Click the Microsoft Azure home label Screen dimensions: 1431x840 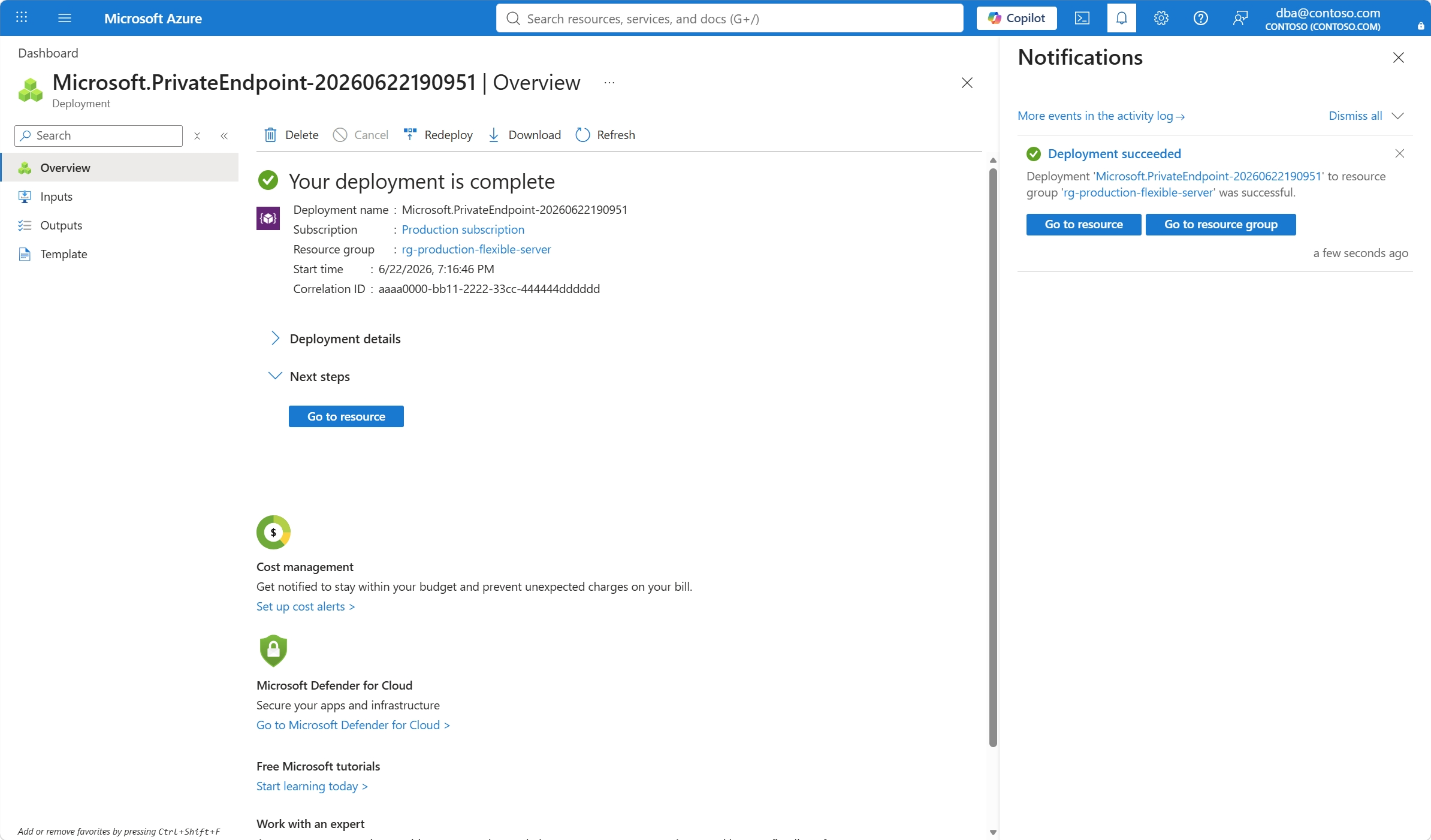[153, 19]
